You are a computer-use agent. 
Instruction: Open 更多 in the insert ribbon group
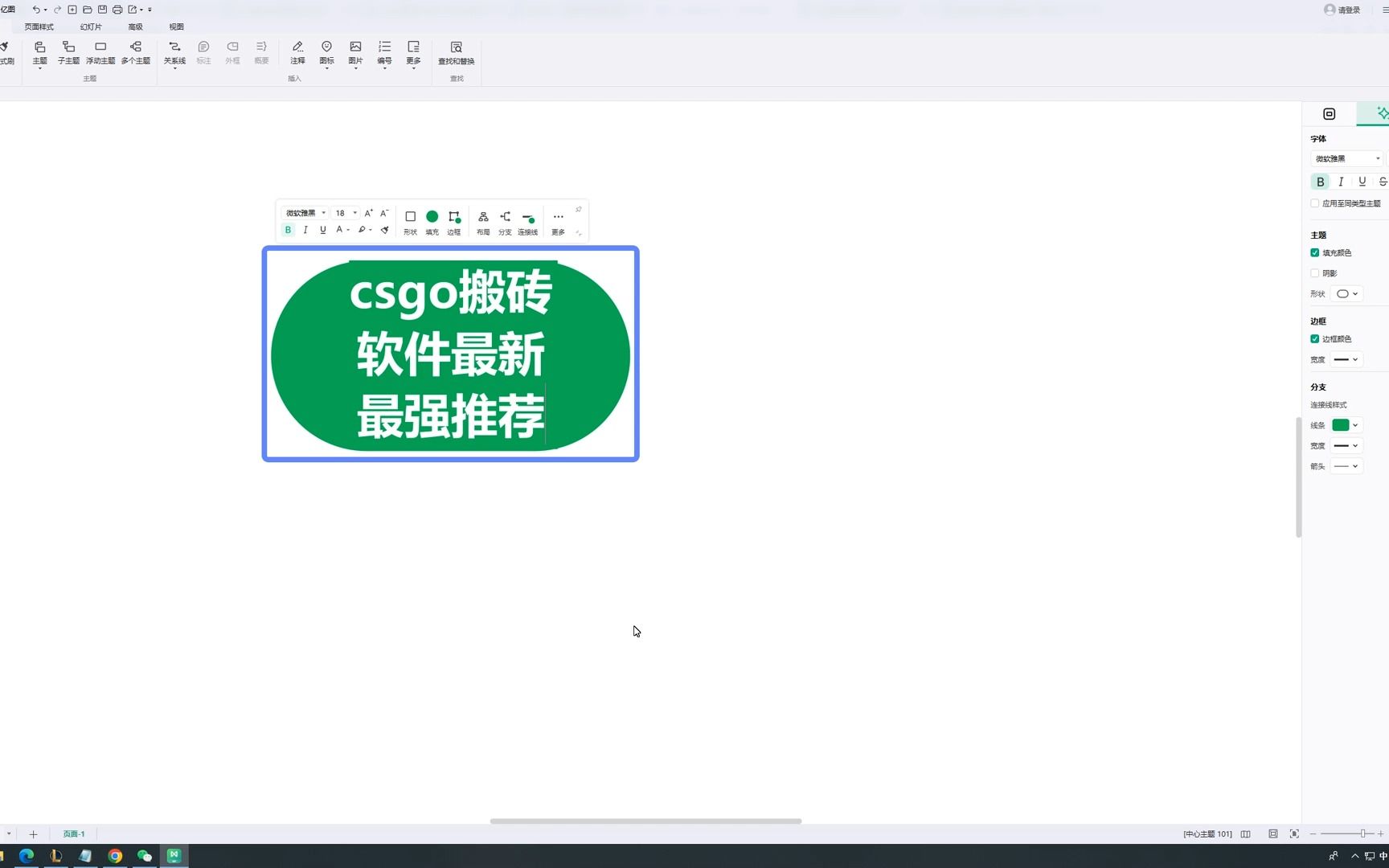tap(413, 53)
